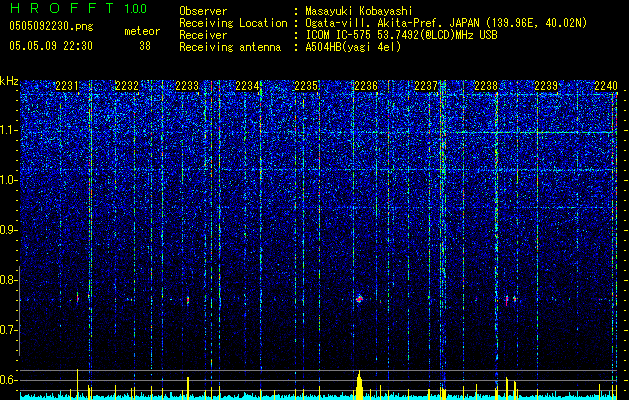This screenshot has width=629, height=400.
Task: Click the 2235 time marker
Action: coord(306,86)
